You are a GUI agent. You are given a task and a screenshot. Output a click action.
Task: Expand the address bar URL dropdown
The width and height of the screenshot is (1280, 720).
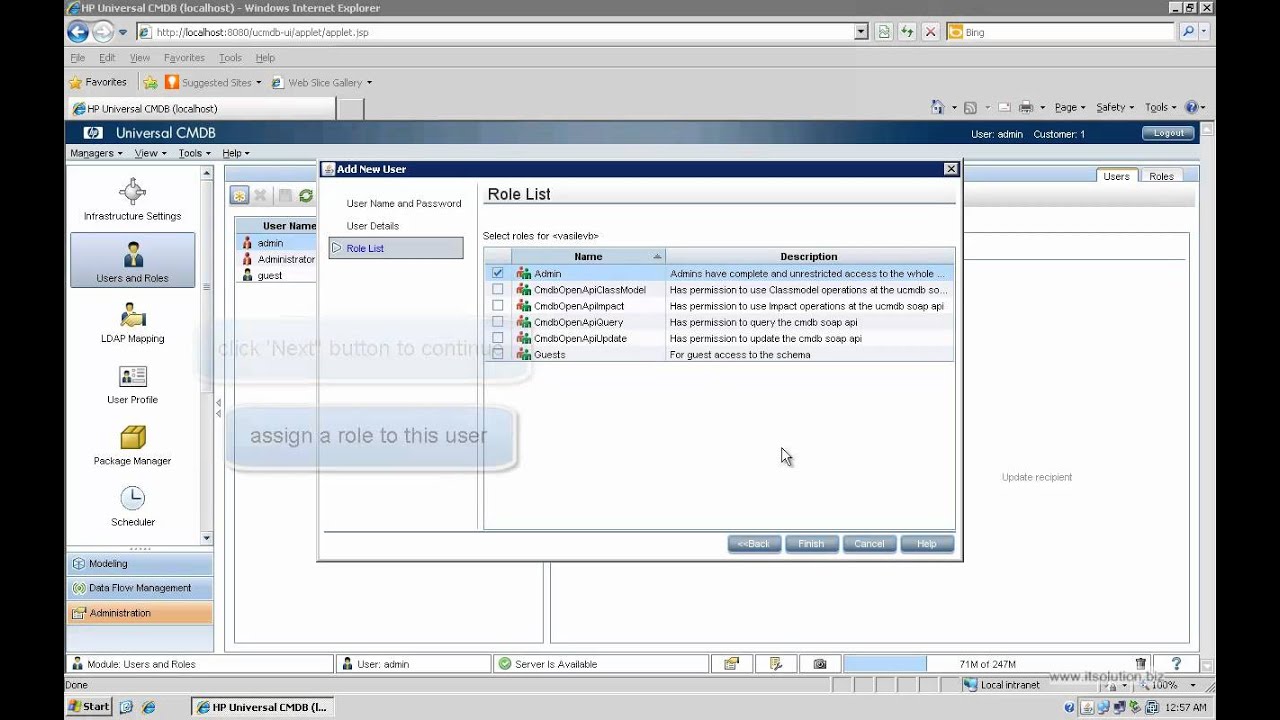pos(861,32)
